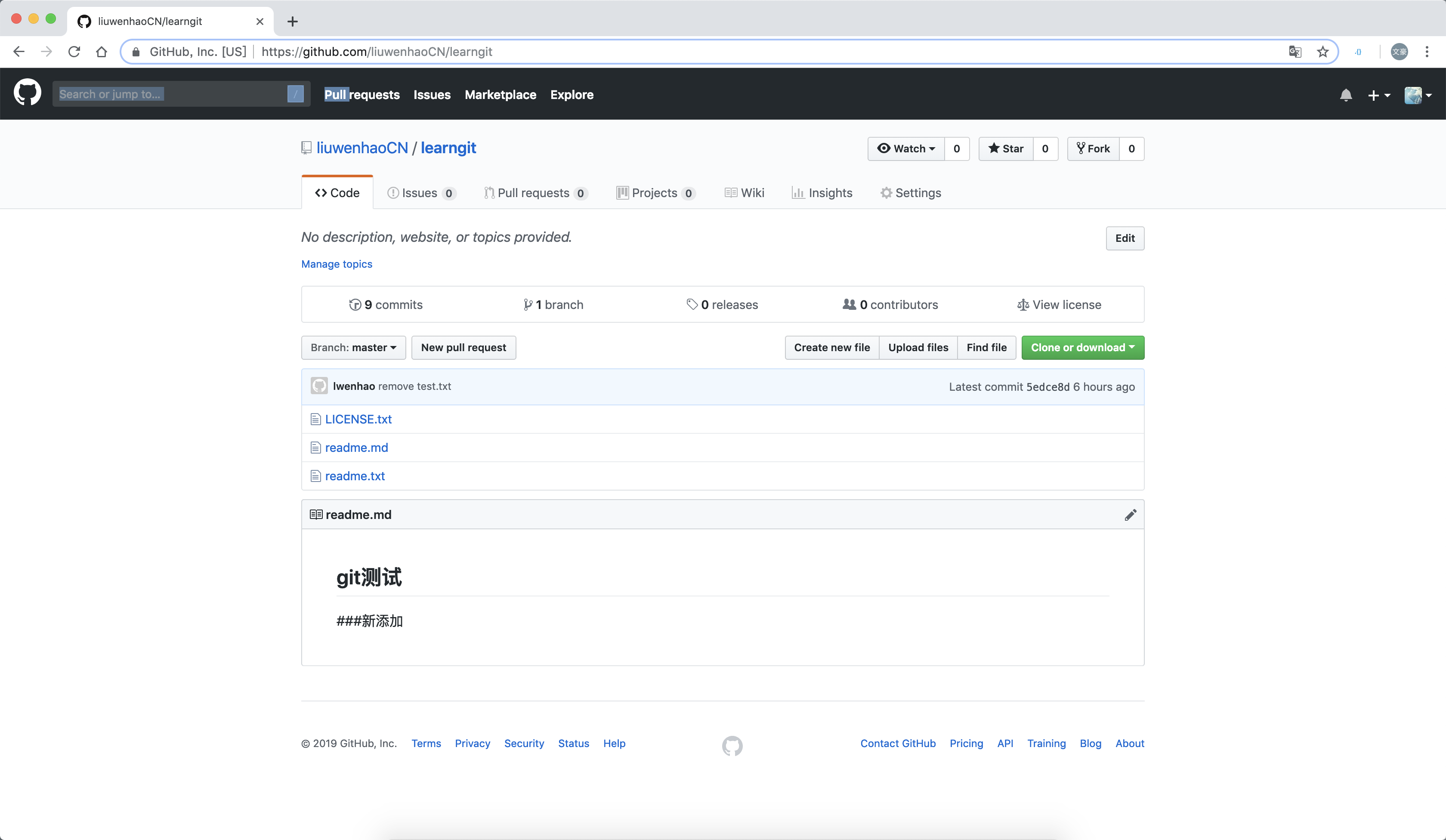Open liuwenhaoCN owner profile link
This screenshot has height=840, width=1446.
pyautogui.click(x=362, y=148)
